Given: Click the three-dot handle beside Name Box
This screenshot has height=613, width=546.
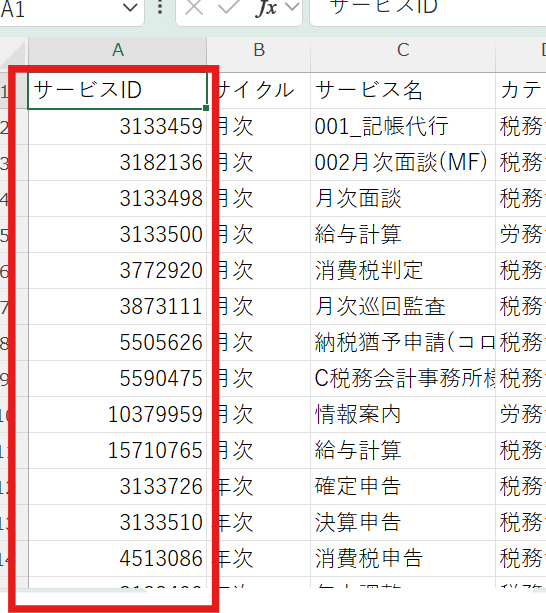Looking at the screenshot, I should coord(160,7).
